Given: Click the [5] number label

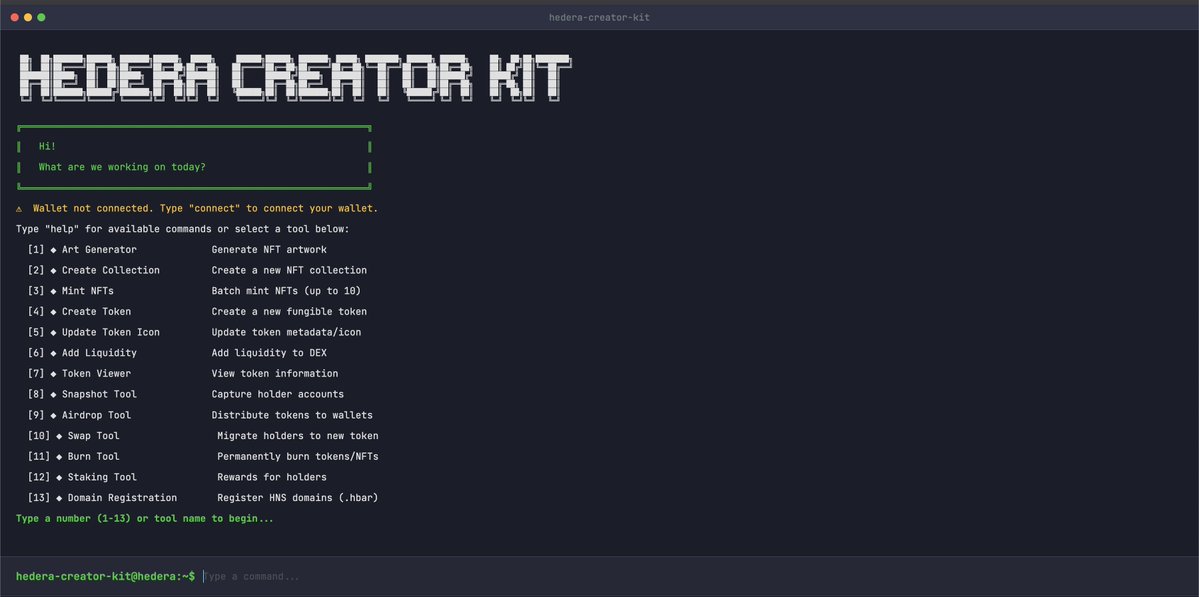Looking at the screenshot, I should pos(36,332).
